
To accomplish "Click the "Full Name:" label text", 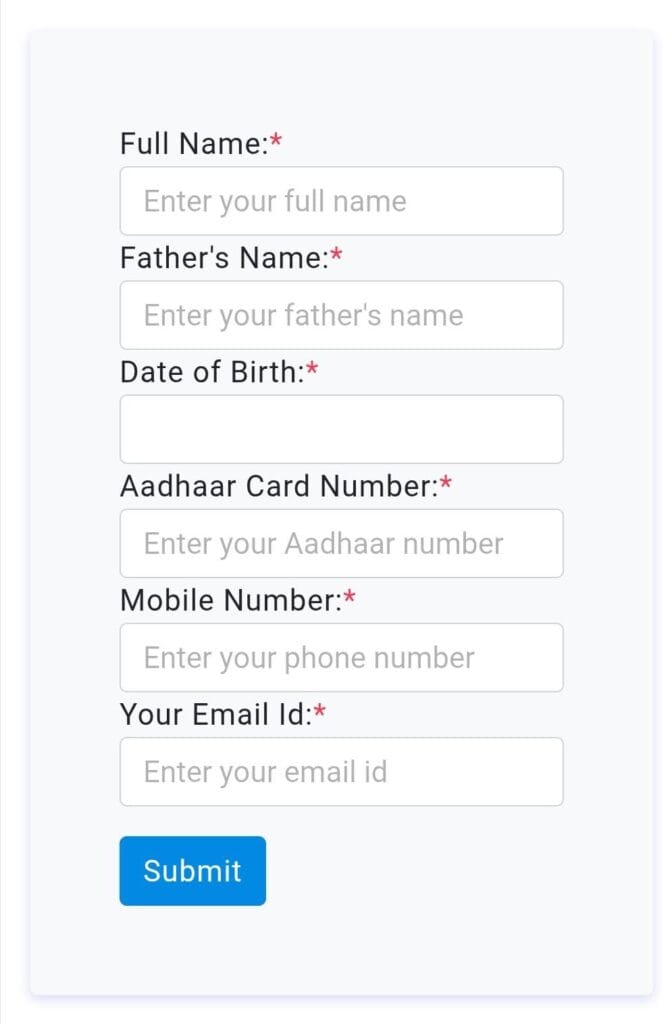I will (193, 144).
